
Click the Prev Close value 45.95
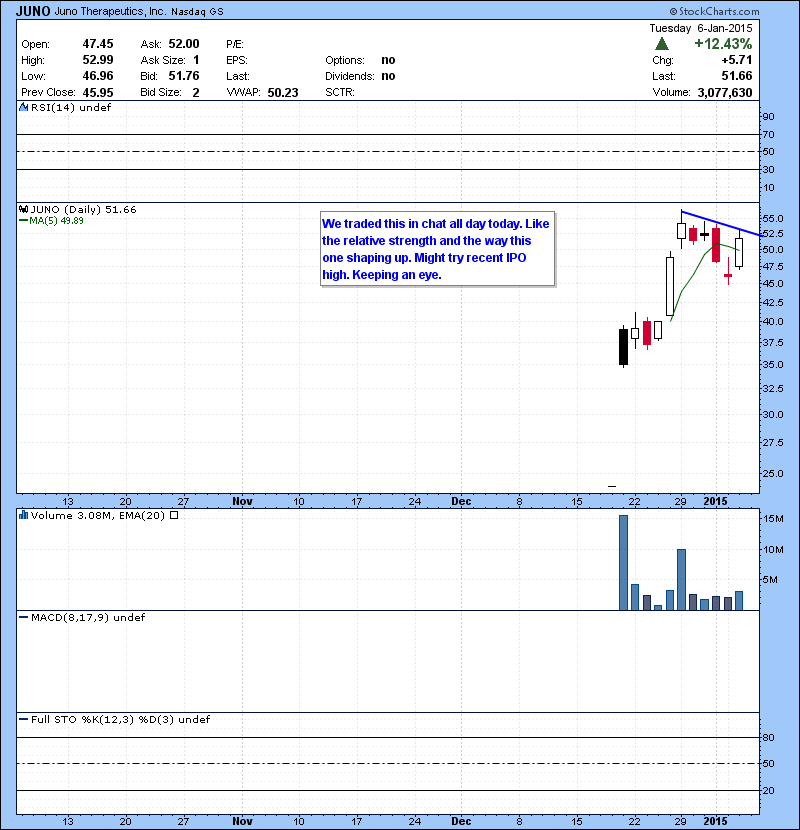pyautogui.click(x=98, y=93)
